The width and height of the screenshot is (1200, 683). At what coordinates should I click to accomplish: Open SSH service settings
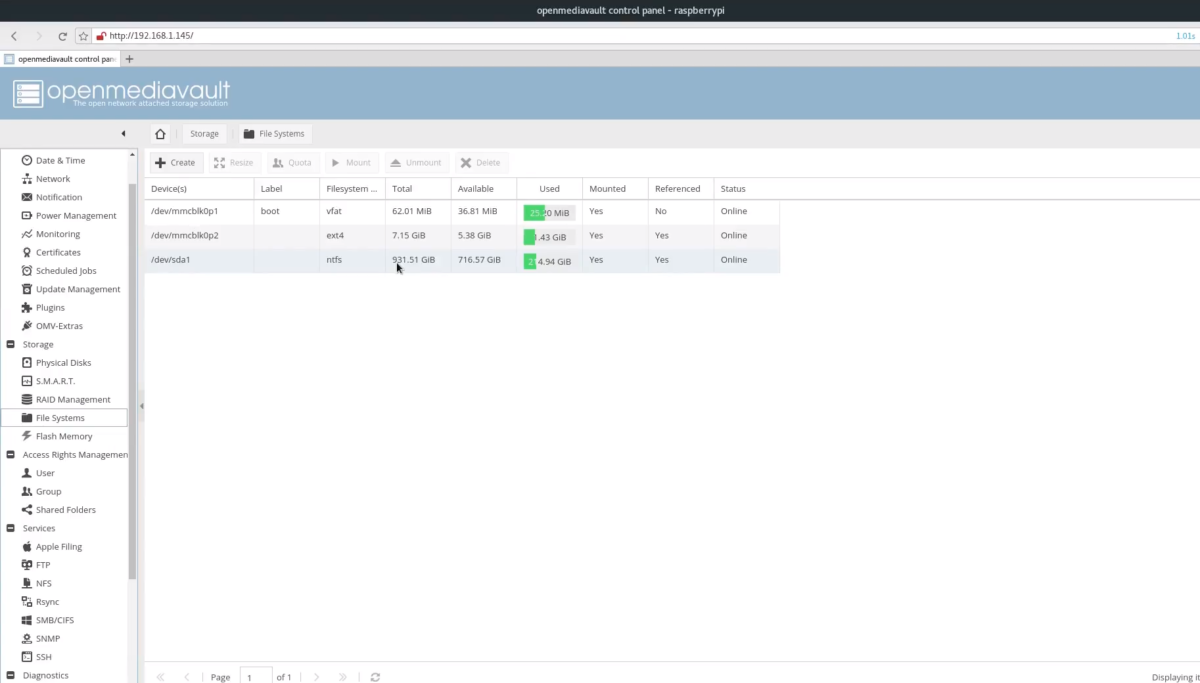(x=43, y=657)
